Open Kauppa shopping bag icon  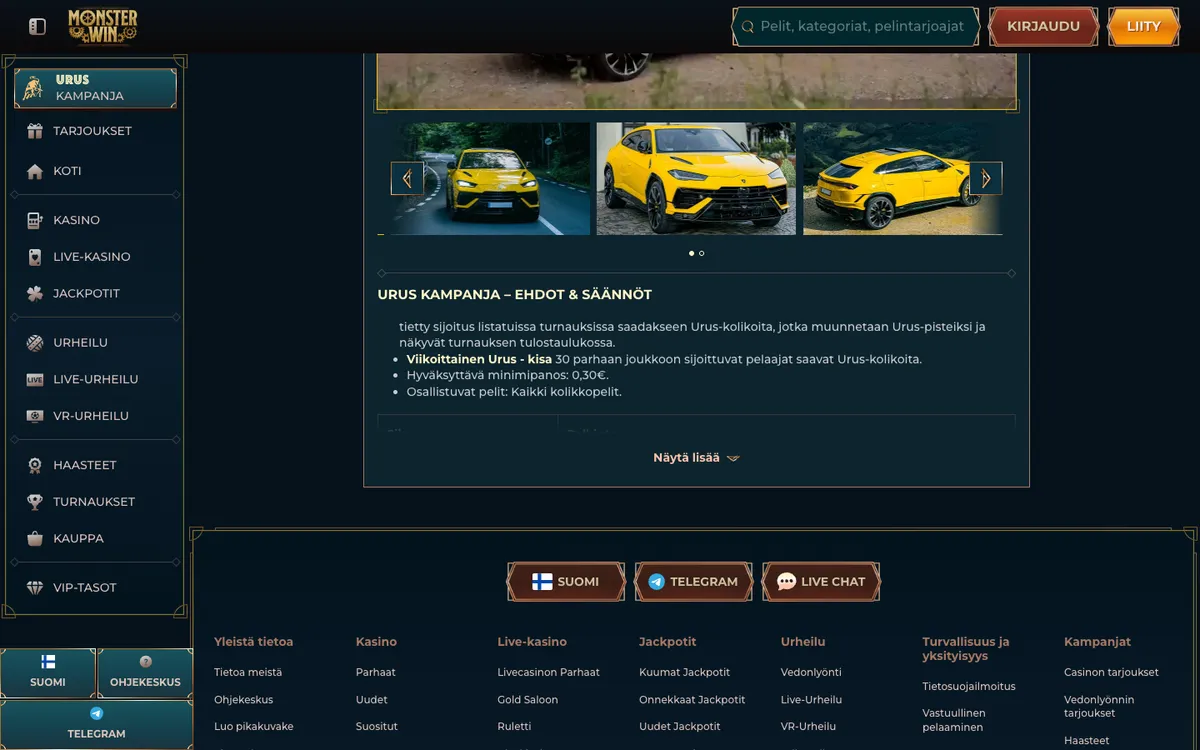(x=35, y=539)
